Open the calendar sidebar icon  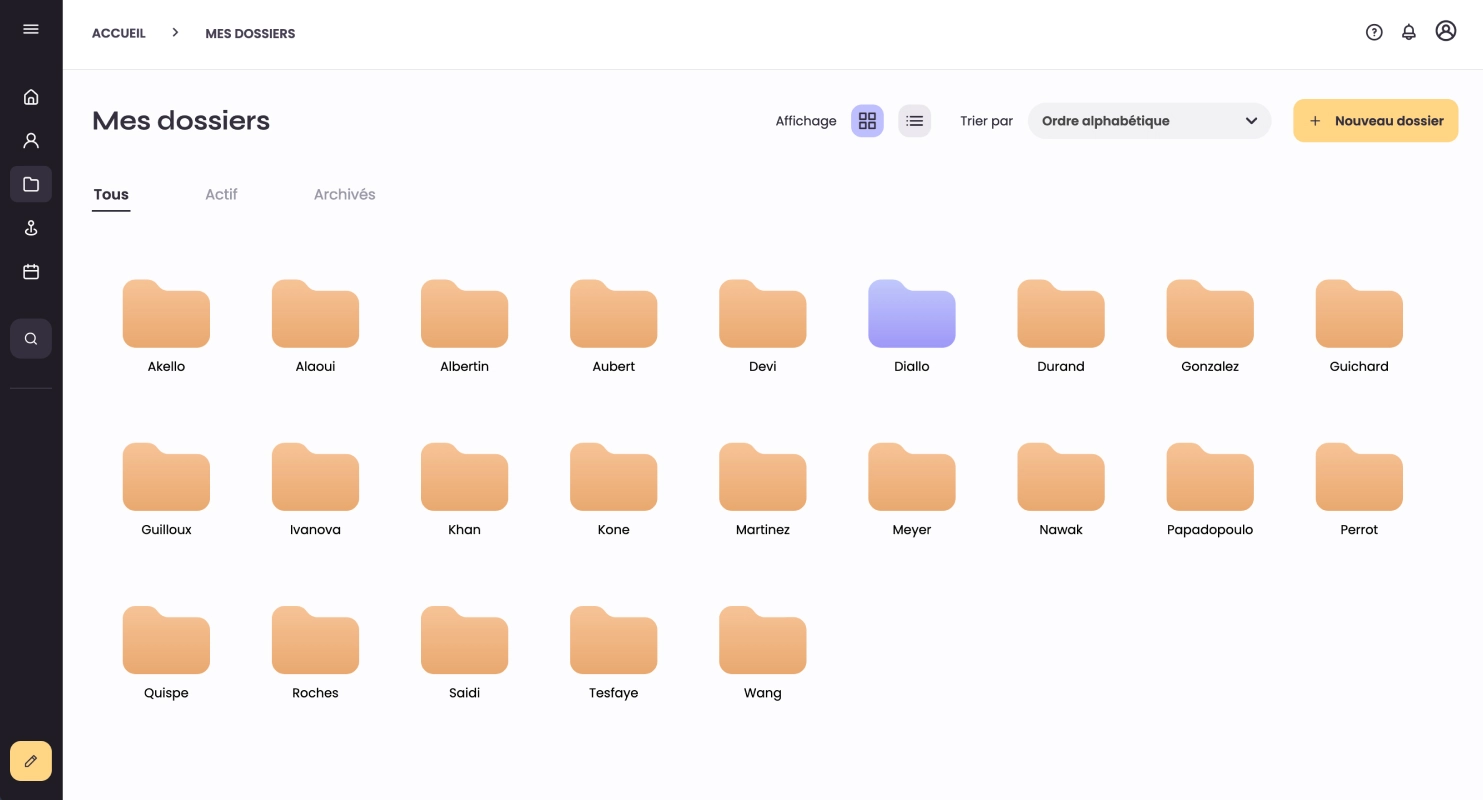tap(31, 272)
